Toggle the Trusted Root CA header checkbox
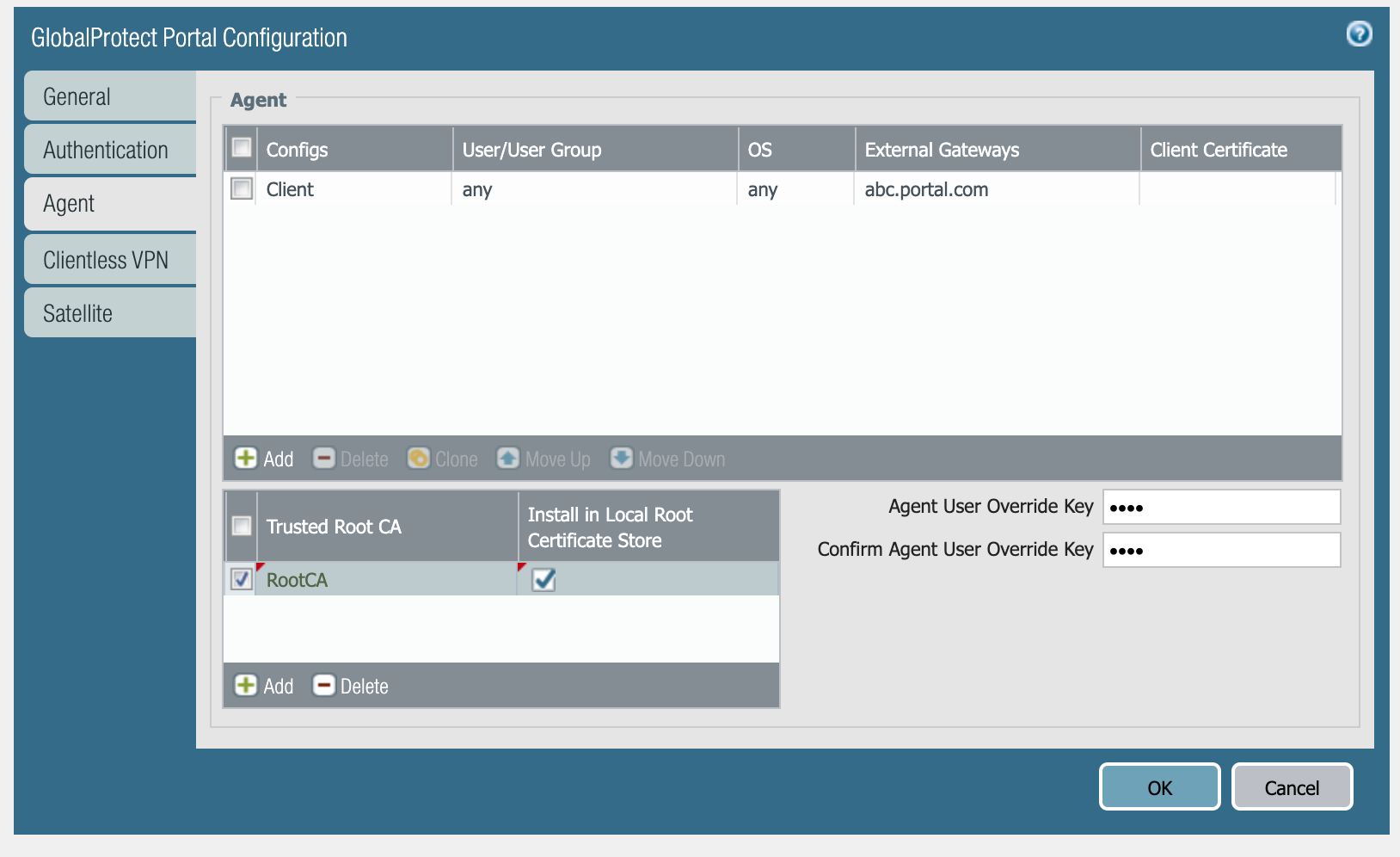 242,526
